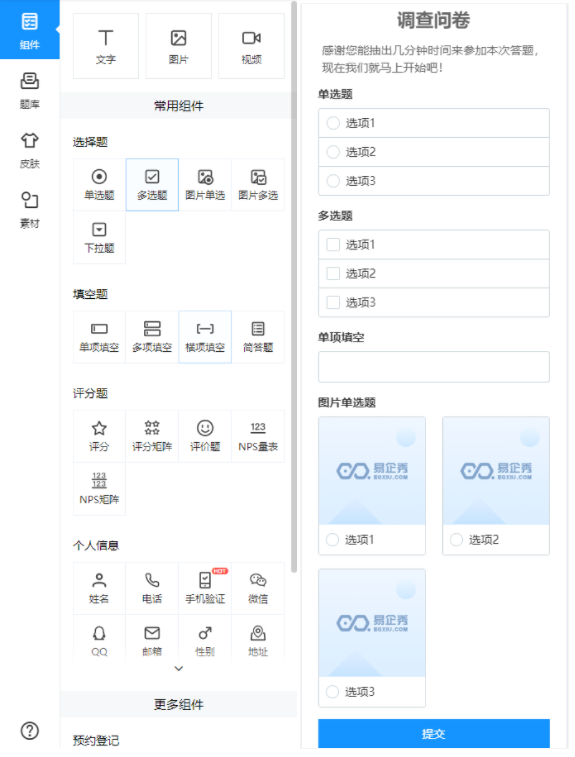
Task: Add a 多项填空 multiple blanks field
Action: 152,337
